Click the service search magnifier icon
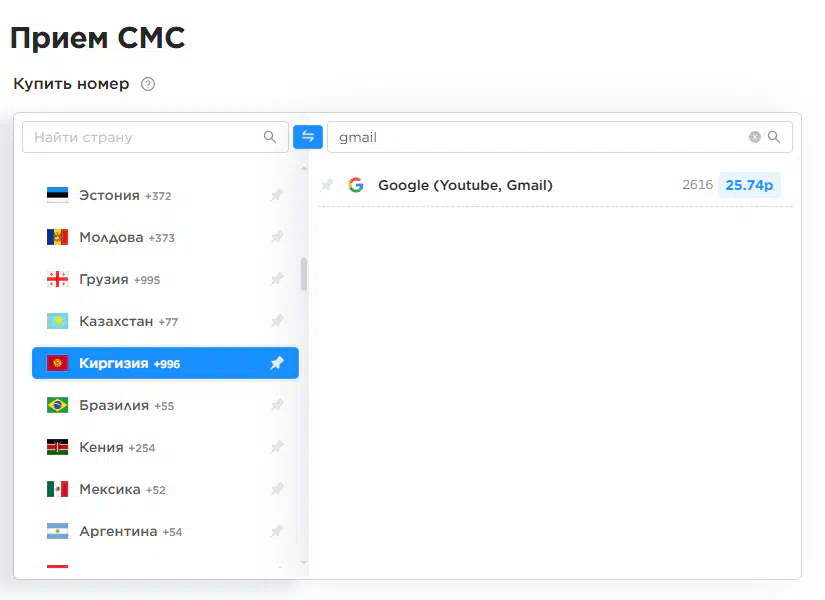The height and width of the screenshot is (600, 825). coord(773,137)
